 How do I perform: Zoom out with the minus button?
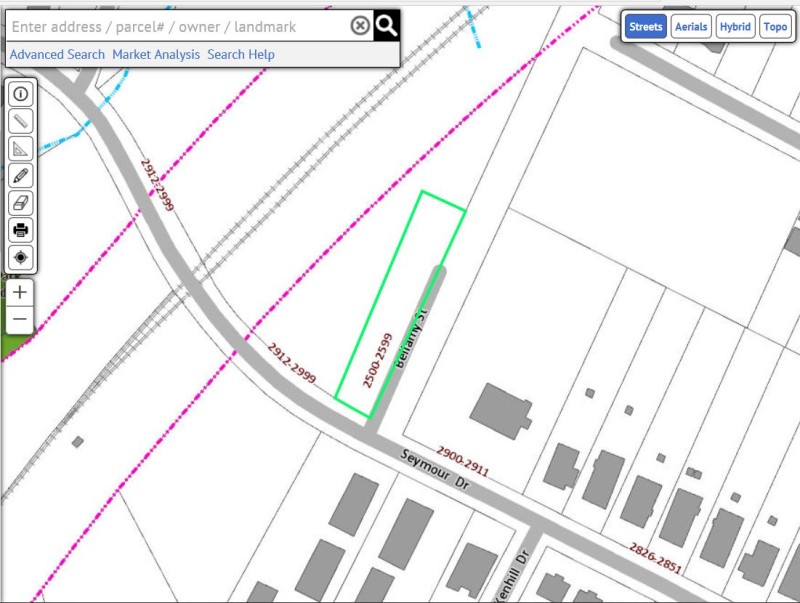point(21,320)
